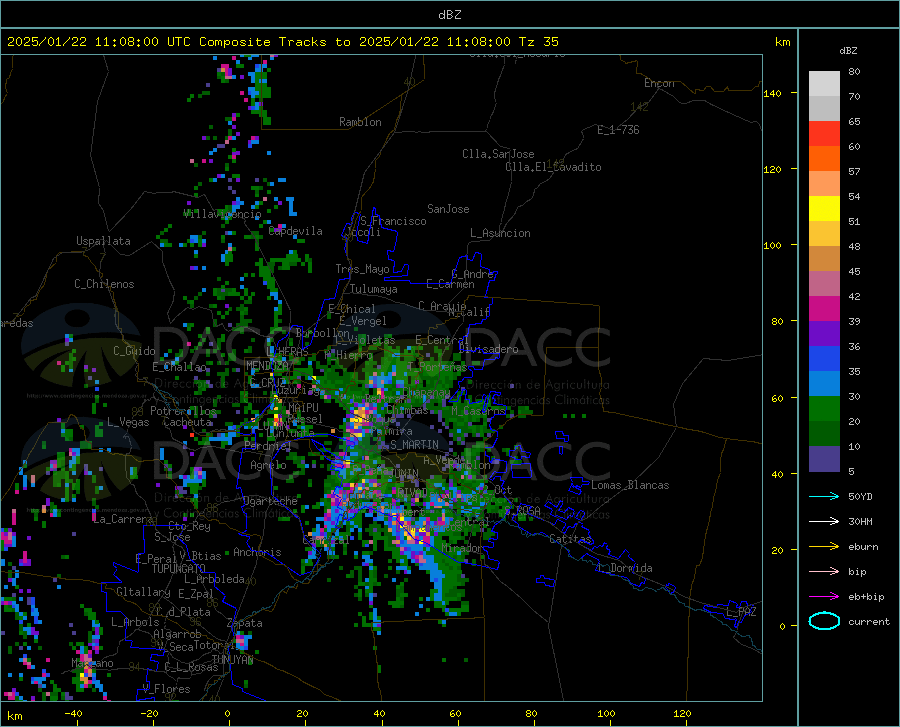Click the 5 dBZ purple color swatch

click(824, 459)
